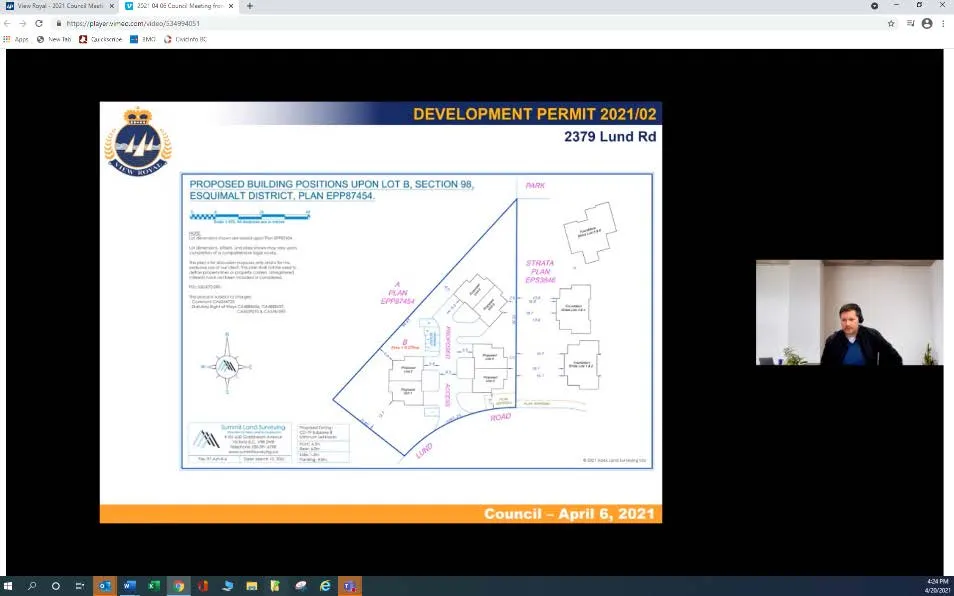
Task: Bookmark this page with the star
Action: [891, 23]
